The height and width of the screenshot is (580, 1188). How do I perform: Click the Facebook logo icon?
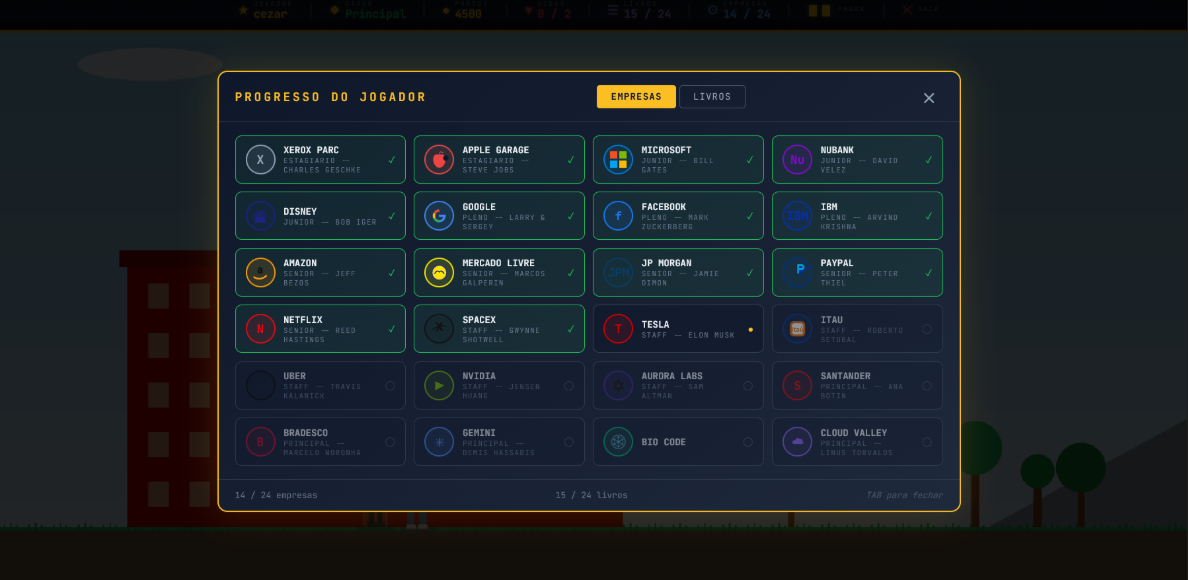tap(618, 216)
